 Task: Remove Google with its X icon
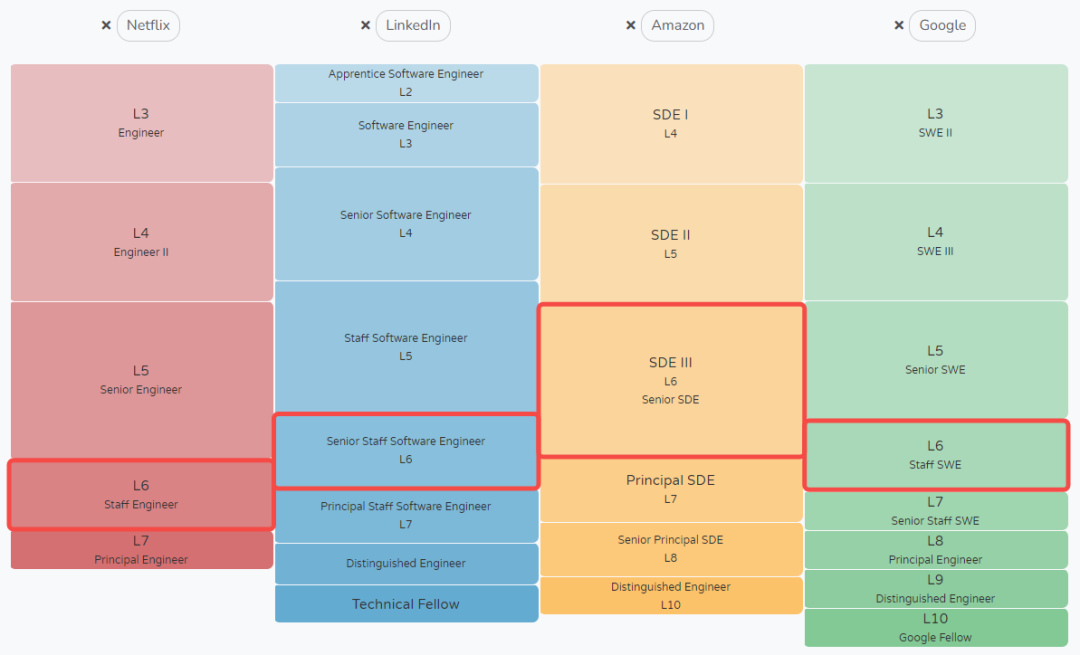(899, 25)
